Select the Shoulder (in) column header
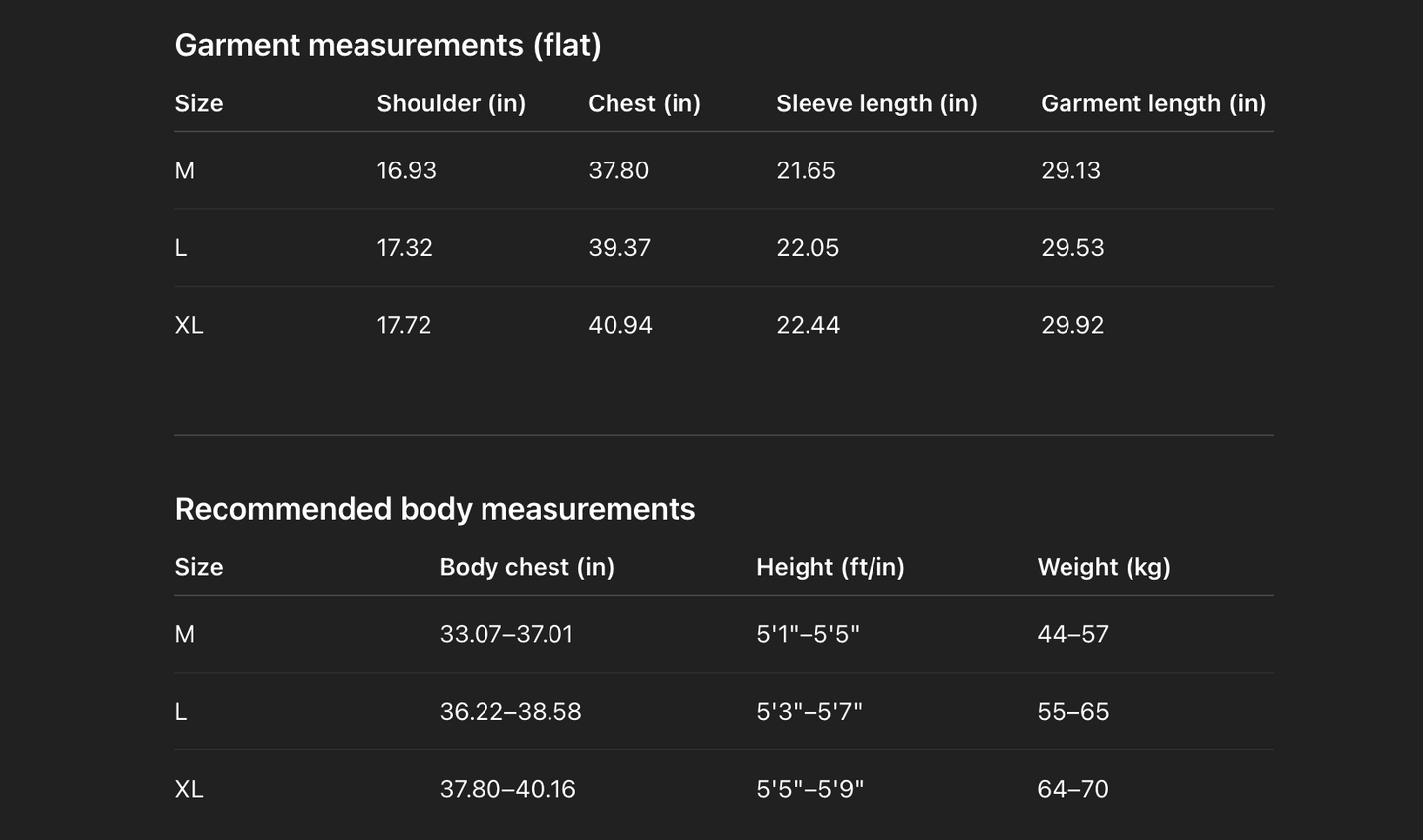 [451, 103]
